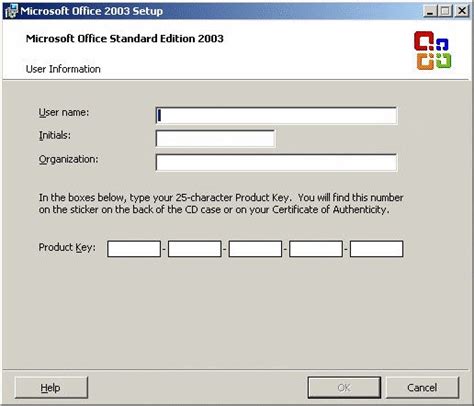Click the 'Initials:' label
This screenshot has height=406, width=474.
(55, 136)
